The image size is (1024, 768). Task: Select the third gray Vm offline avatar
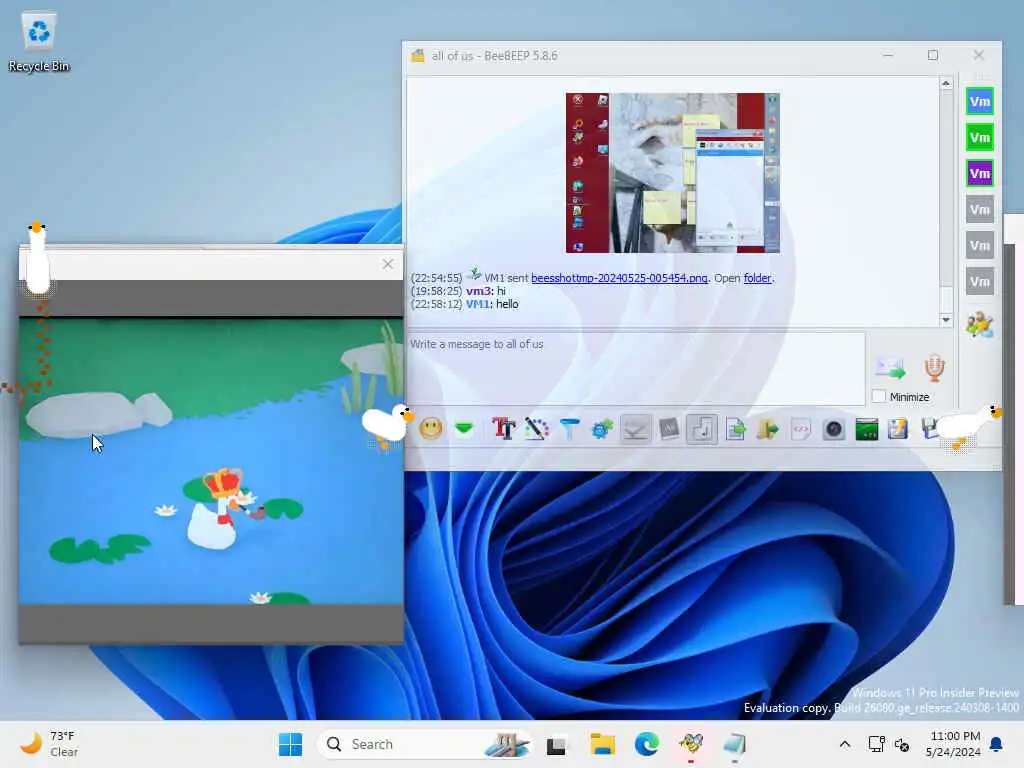click(x=980, y=281)
